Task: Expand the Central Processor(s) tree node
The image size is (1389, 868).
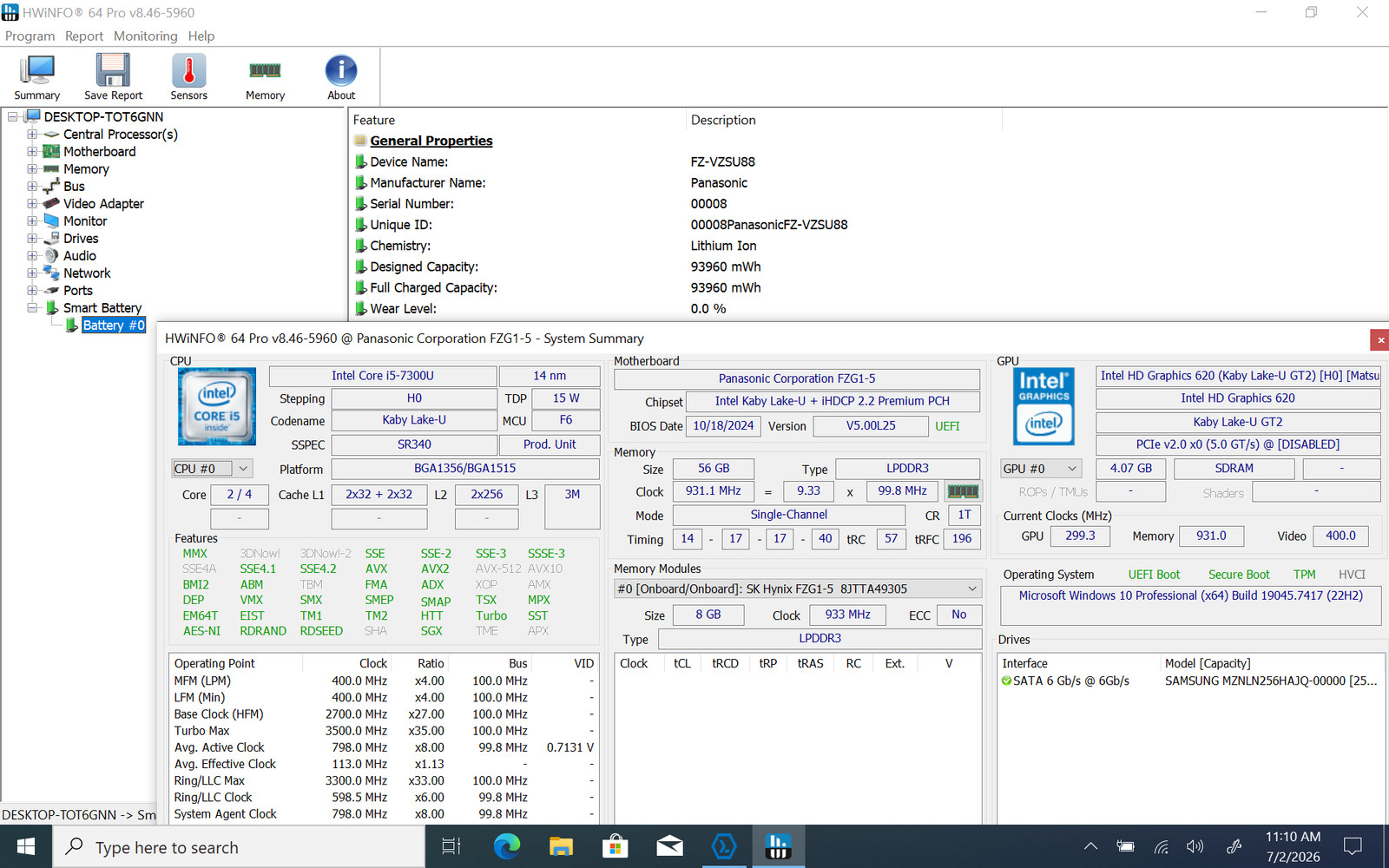Action: point(32,135)
